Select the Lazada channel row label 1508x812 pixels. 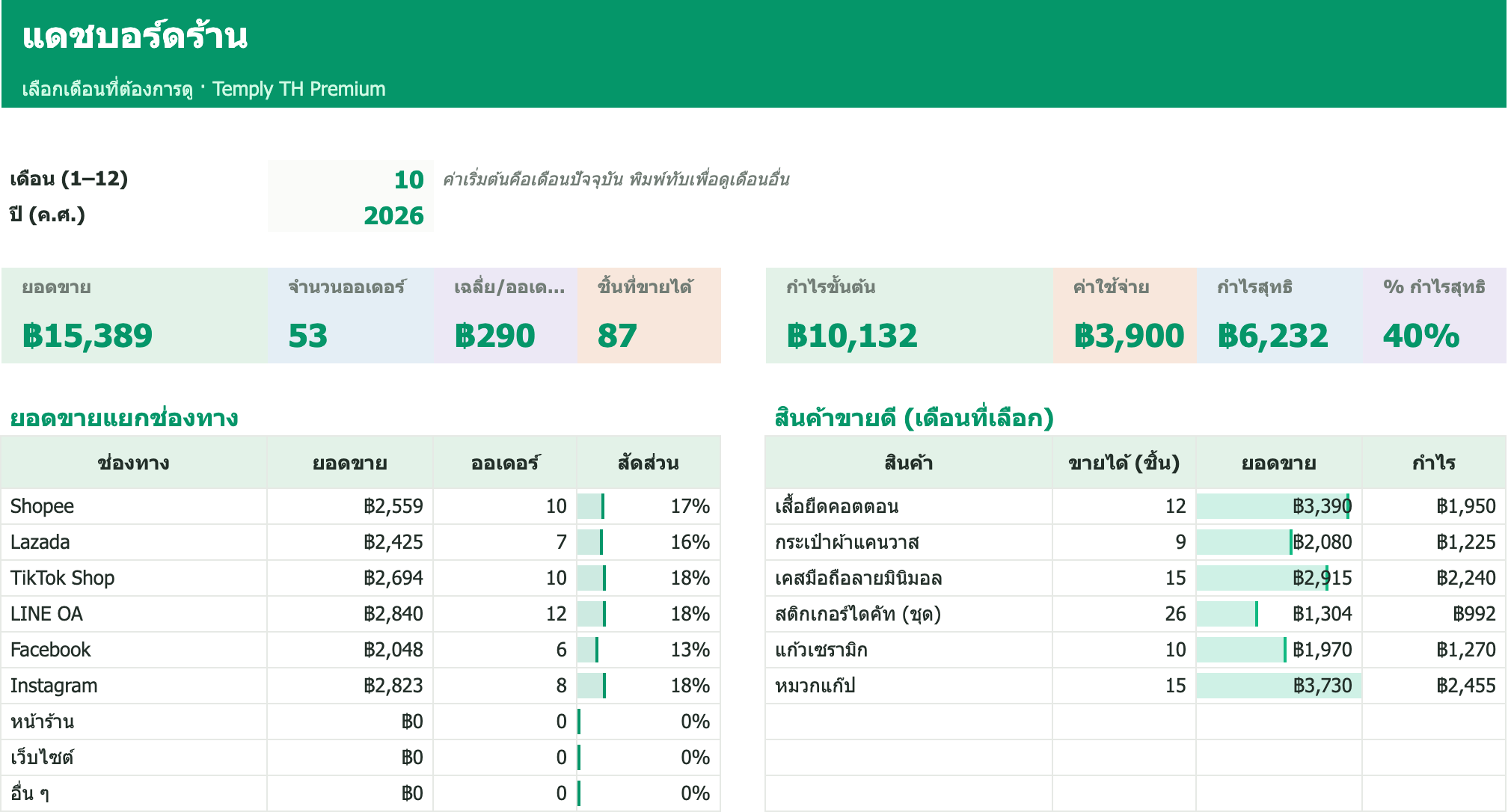coord(135,542)
